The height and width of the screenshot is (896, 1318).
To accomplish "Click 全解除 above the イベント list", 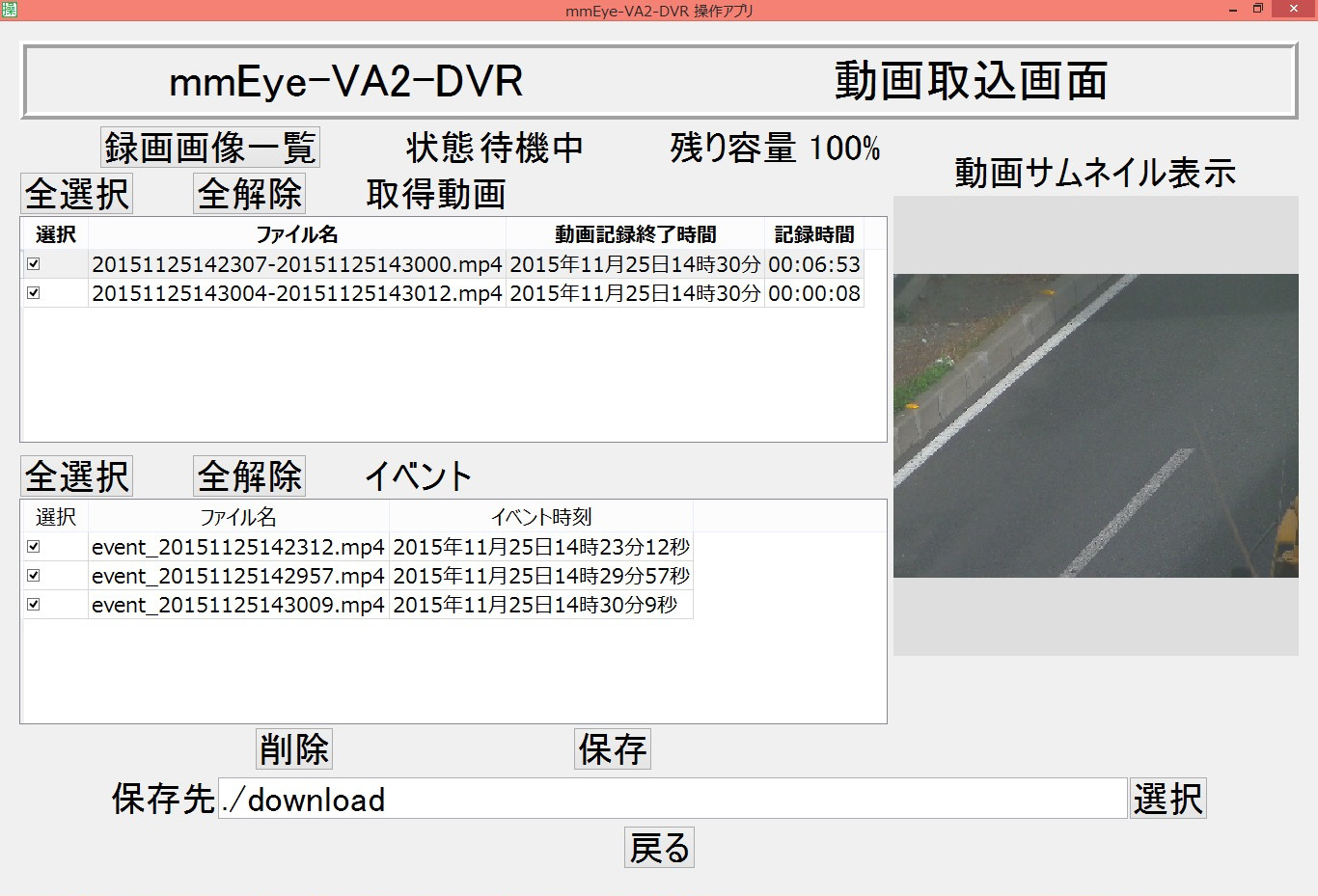I will coord(248,475).
